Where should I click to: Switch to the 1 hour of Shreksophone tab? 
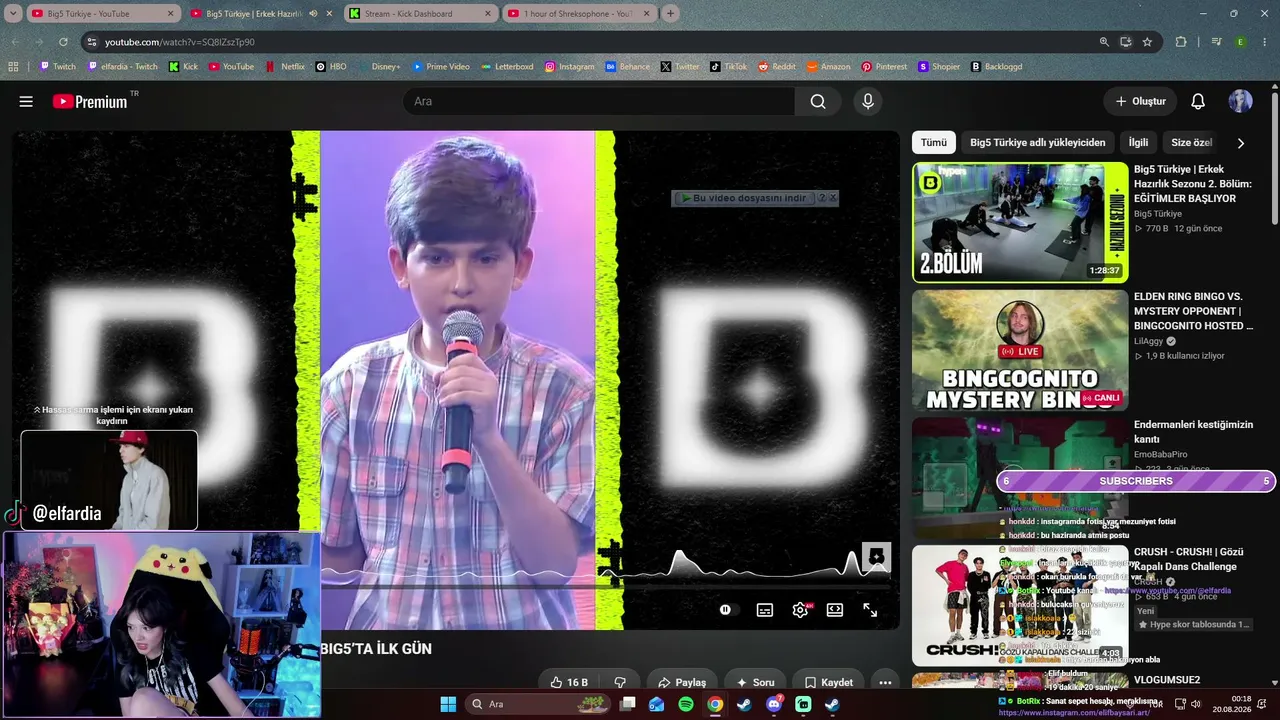578,13
